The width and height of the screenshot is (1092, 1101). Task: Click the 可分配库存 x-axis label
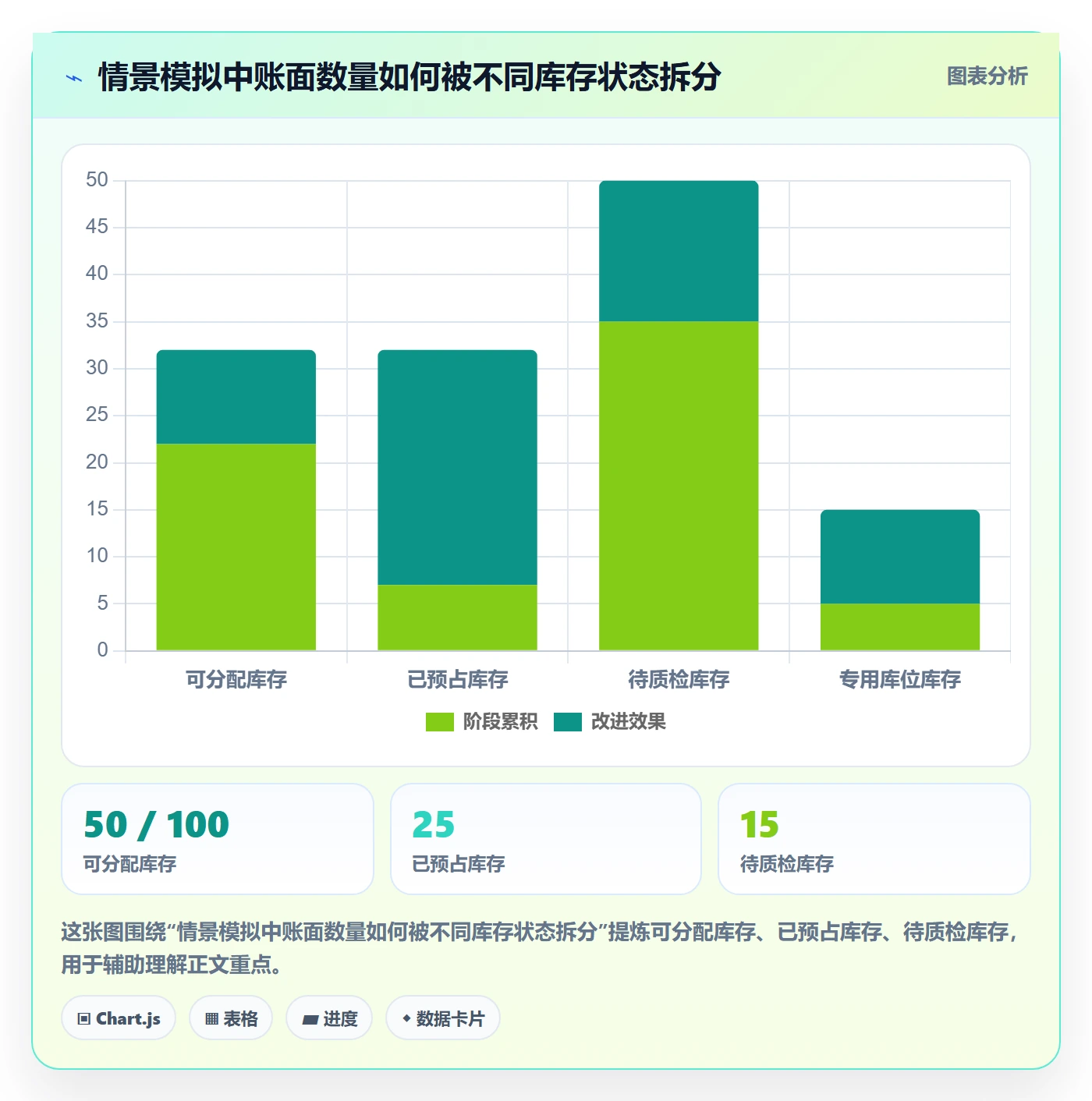(x=236, y=680)
